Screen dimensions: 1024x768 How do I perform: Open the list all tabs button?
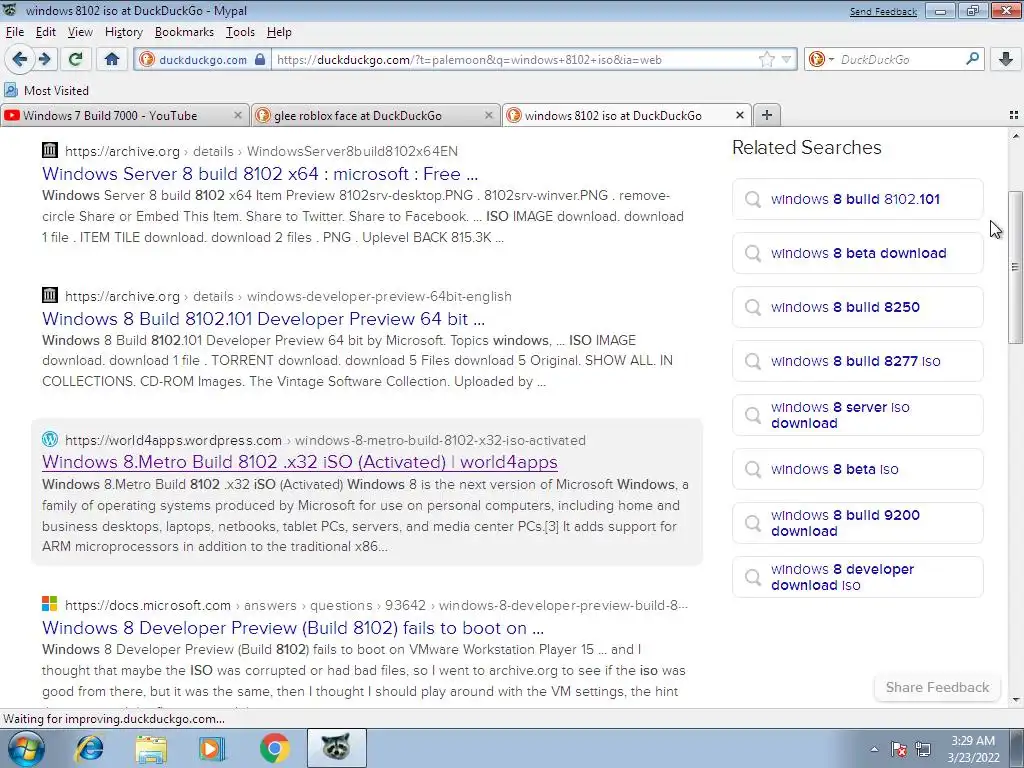pos(1014,115)
